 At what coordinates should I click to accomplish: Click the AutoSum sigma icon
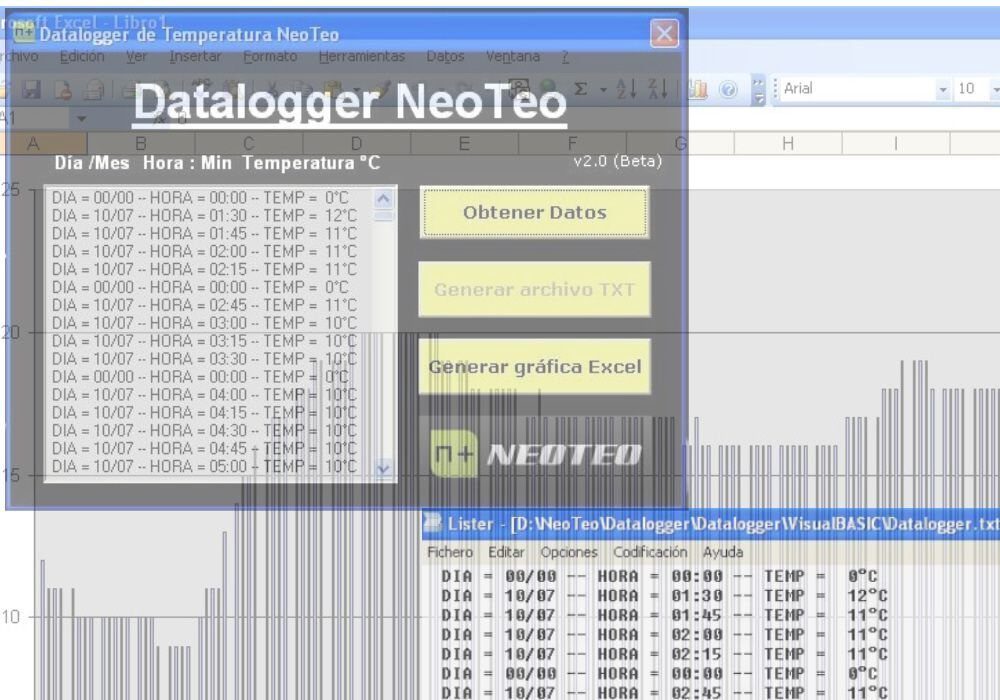pyautogui.click(x=580, y=89)
